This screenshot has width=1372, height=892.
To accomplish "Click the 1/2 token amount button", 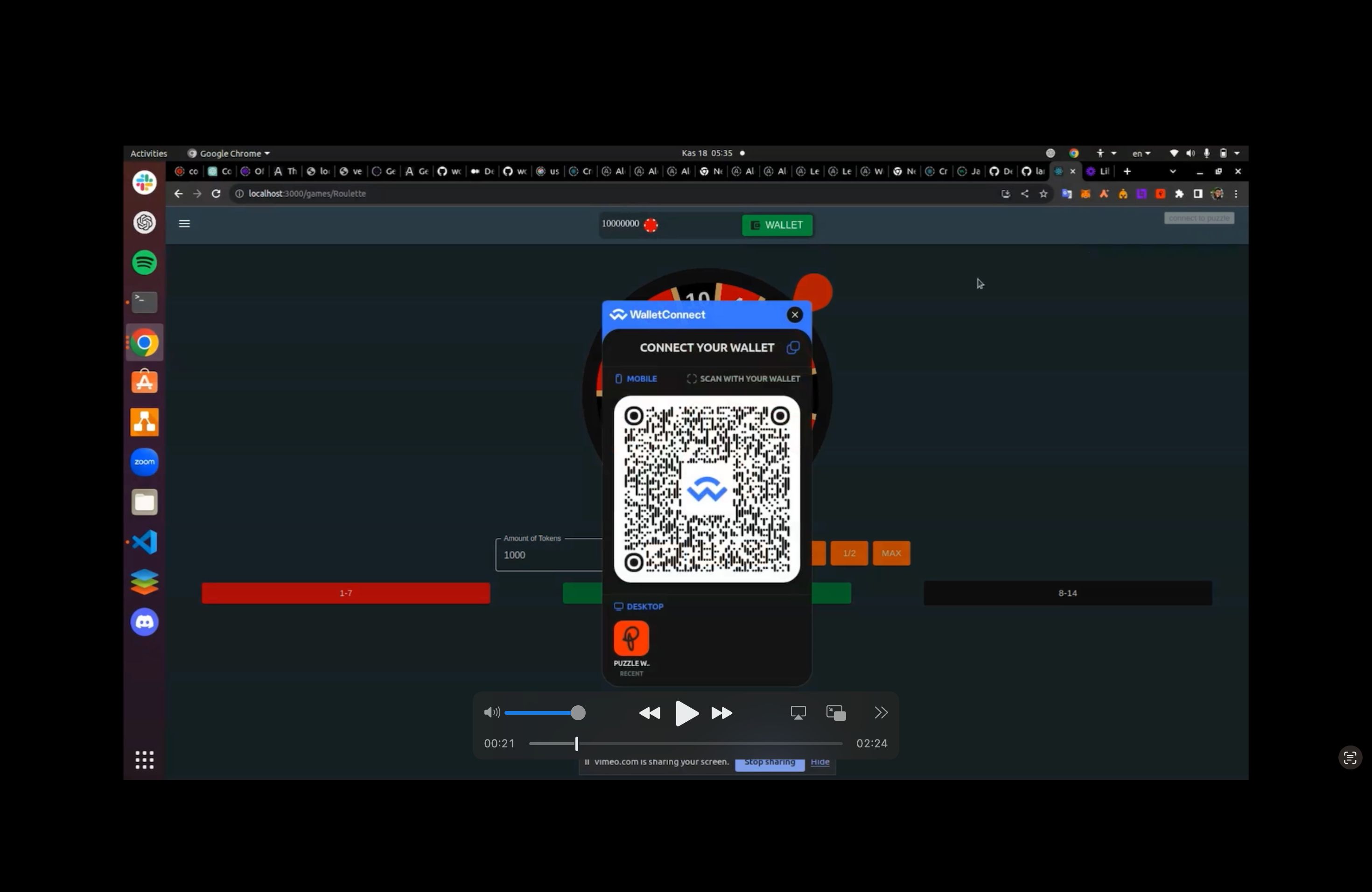I will [849, 553].
